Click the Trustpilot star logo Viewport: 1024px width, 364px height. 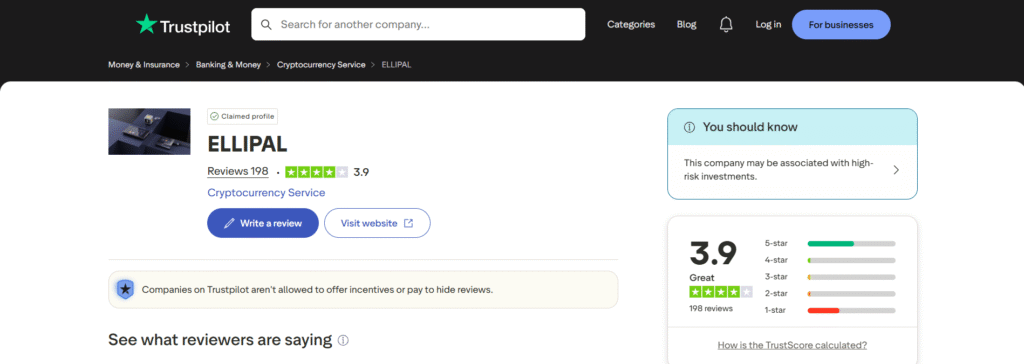146,24
